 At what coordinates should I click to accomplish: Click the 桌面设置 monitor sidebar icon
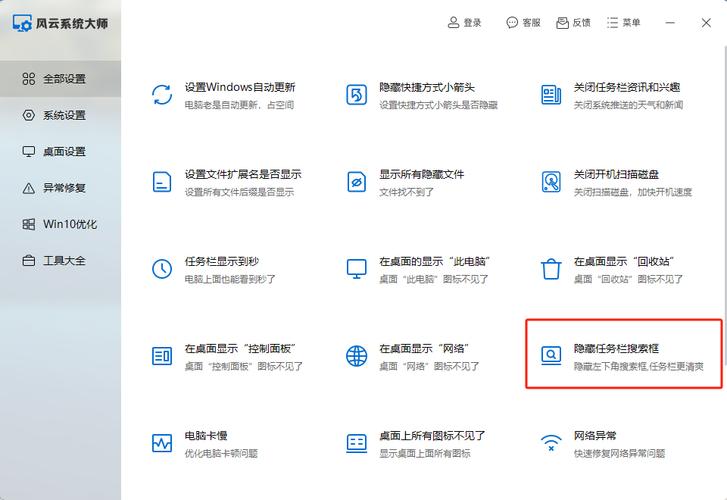coord(29,152)
